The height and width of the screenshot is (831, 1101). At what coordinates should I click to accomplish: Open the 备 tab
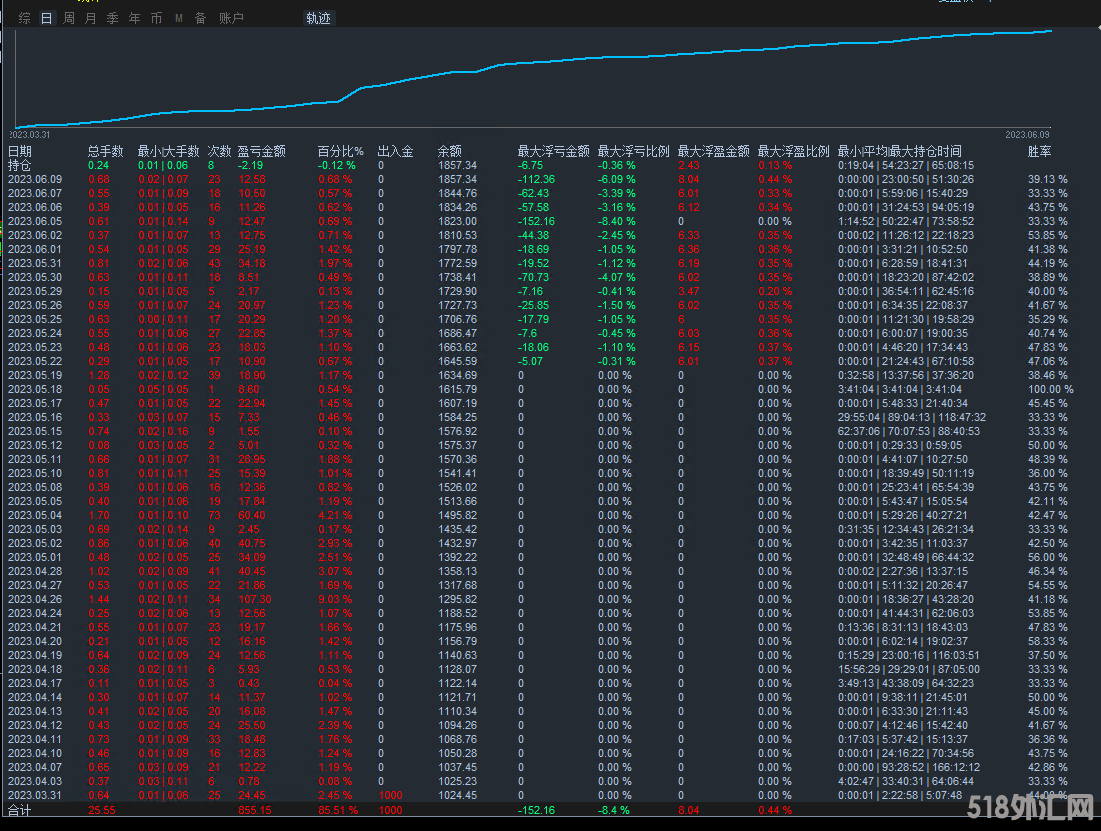pos(200,18)
